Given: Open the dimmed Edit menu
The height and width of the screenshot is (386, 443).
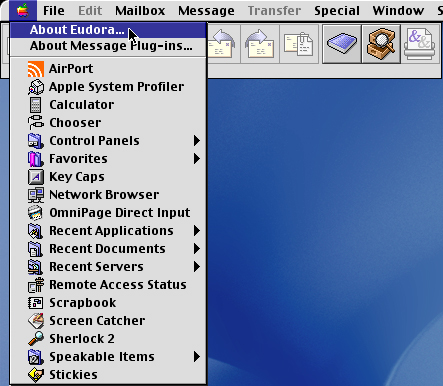Looking at the screenshot, I should pos(90,11).
